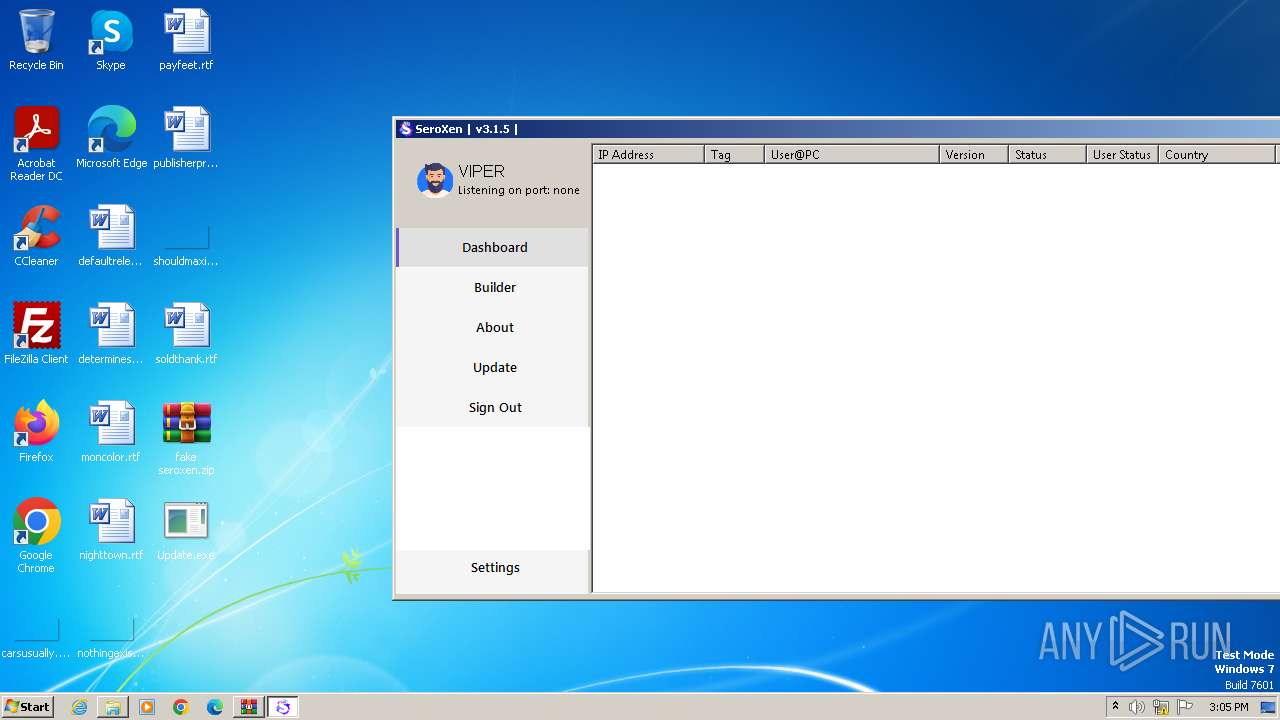Select the Firefox desktop shortcut
1280x720 pixels.
pyautogui.click(x=36, y=432)
